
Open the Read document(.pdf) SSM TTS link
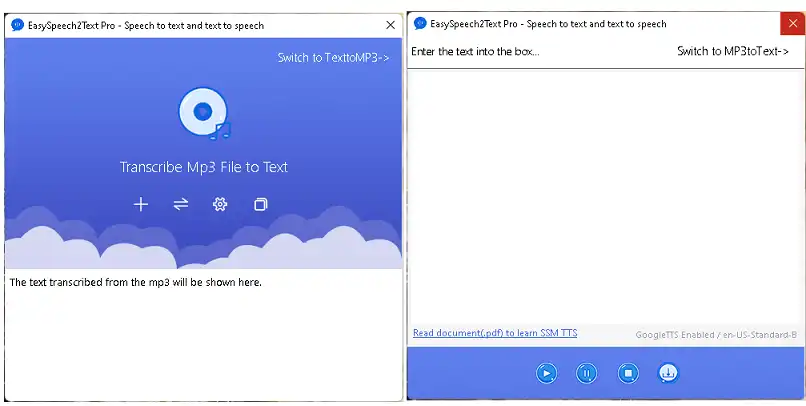click(495, 333)
